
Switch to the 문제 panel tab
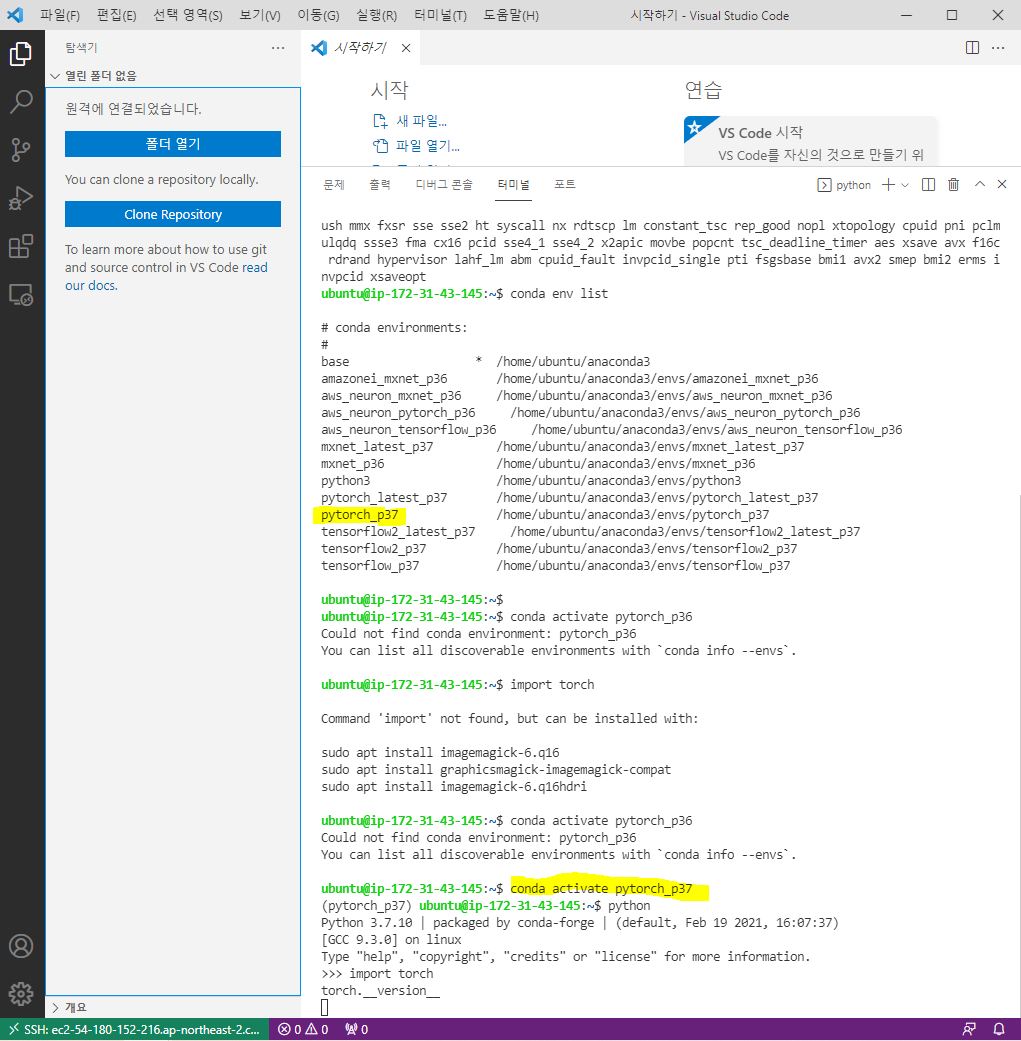[x=333, y=185]
